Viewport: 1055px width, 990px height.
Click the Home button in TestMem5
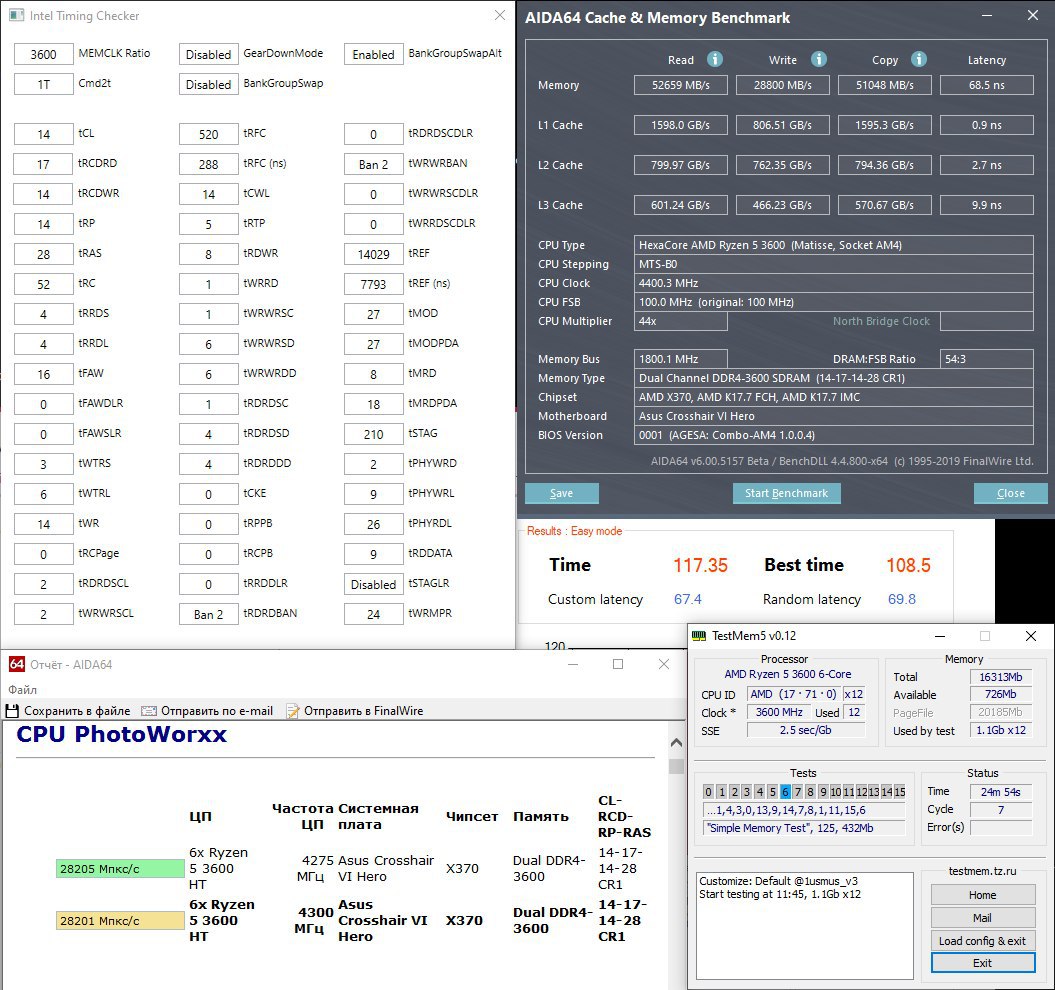[982, 895]
